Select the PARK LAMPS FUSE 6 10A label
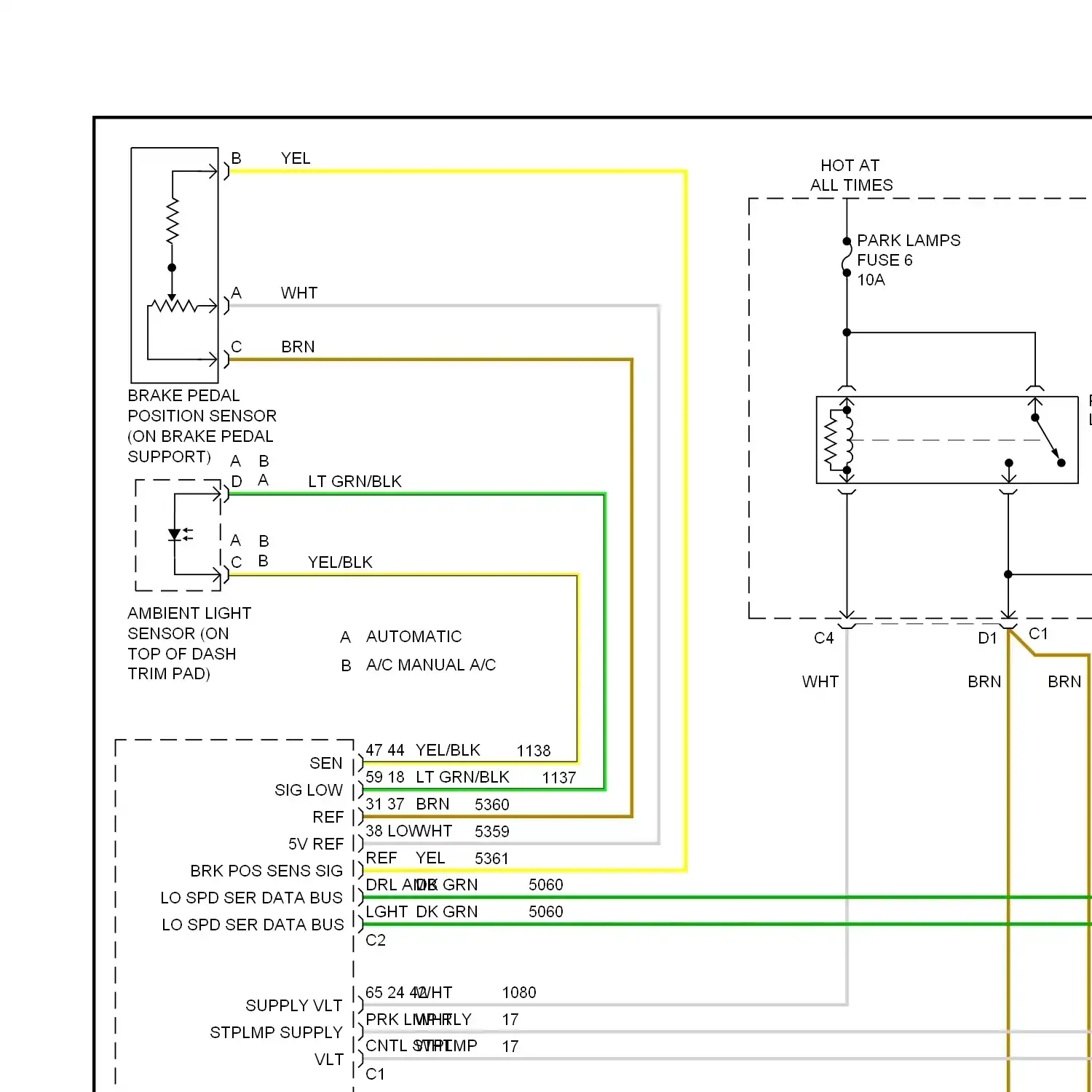Viewport: 1092px width, 1092px height. 909,260
